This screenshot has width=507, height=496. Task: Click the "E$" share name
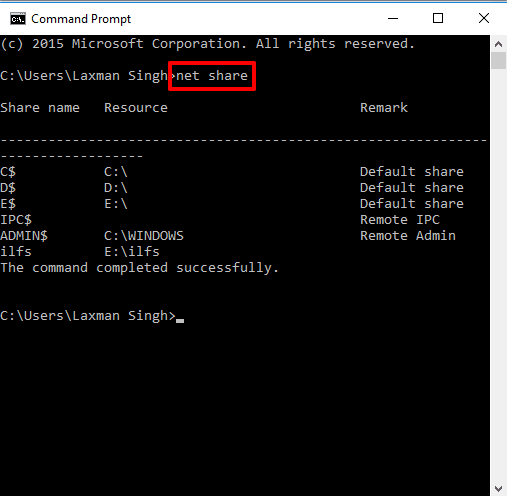point(8,204)
